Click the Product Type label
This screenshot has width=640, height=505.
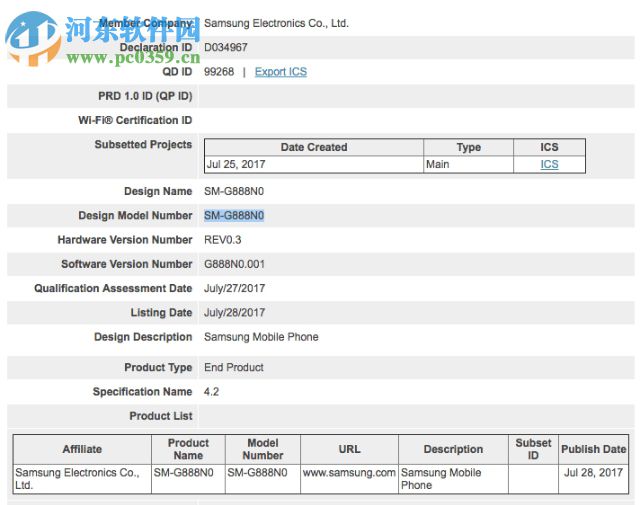tap(158, 367)
